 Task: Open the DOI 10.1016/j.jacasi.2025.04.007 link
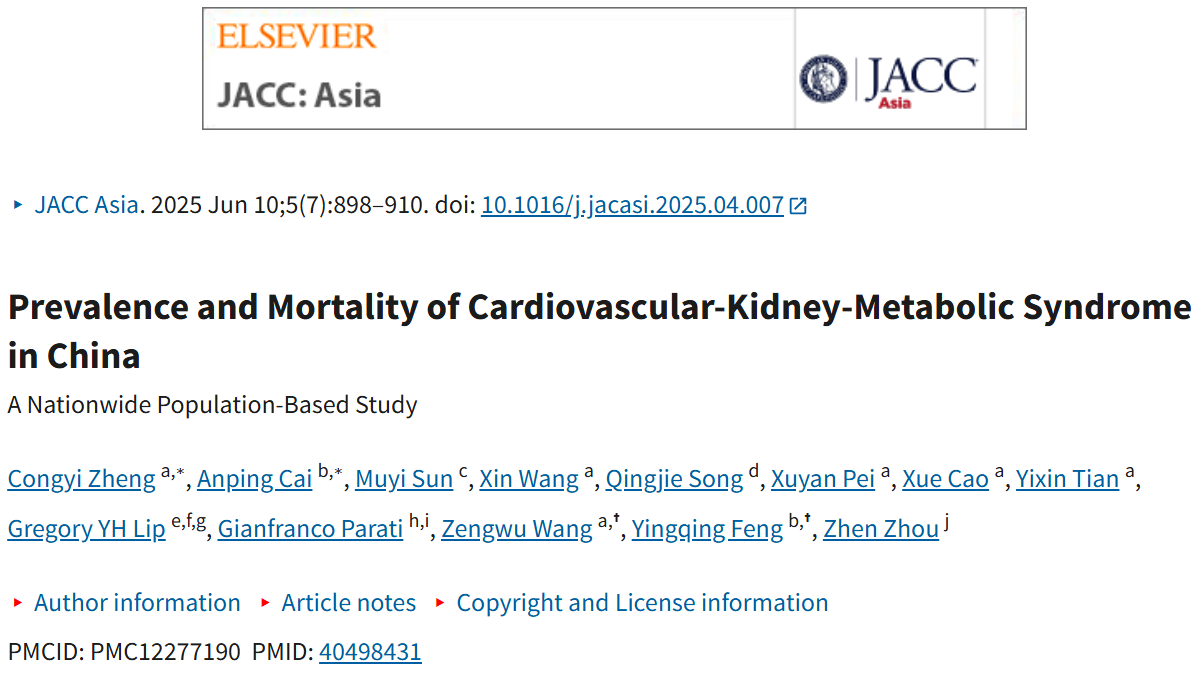click(632, 205)
